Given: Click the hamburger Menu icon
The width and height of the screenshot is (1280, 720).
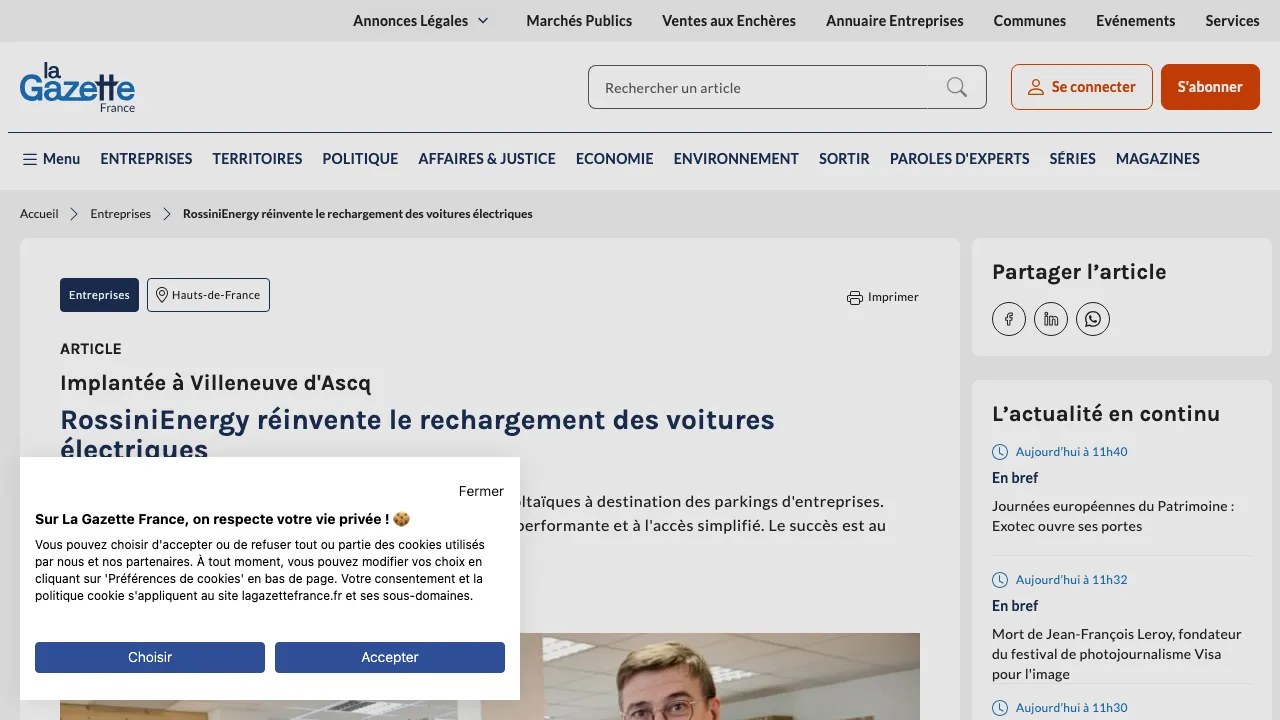Looking at the screenshot, I should click(x=30, y=159).
